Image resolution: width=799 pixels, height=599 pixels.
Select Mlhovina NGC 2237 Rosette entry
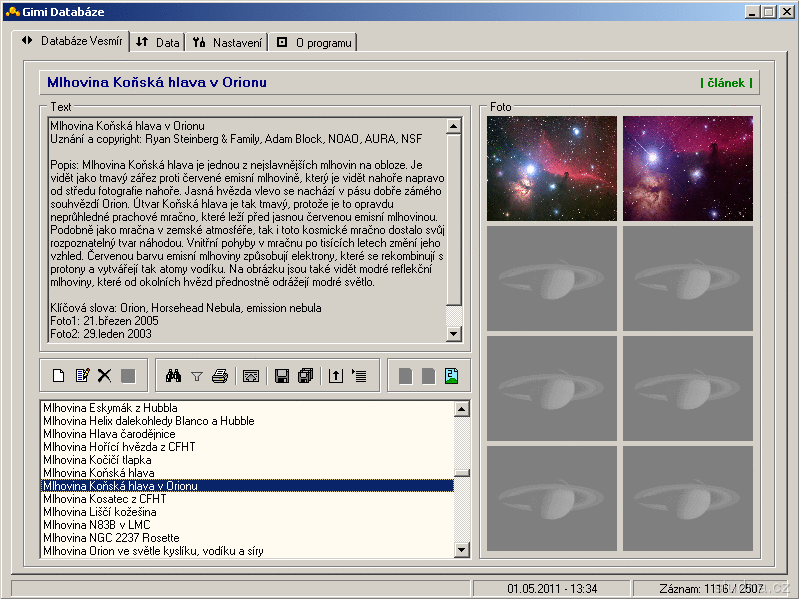click(x=112, y=538)
